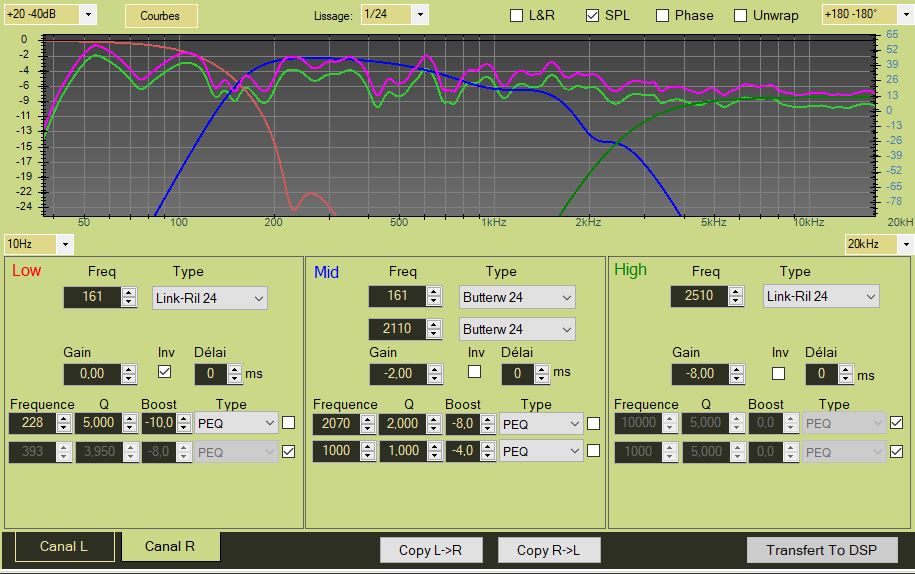
Task: Uncheck the Low channel Inv checkbox
Action: tap(165, 371)
